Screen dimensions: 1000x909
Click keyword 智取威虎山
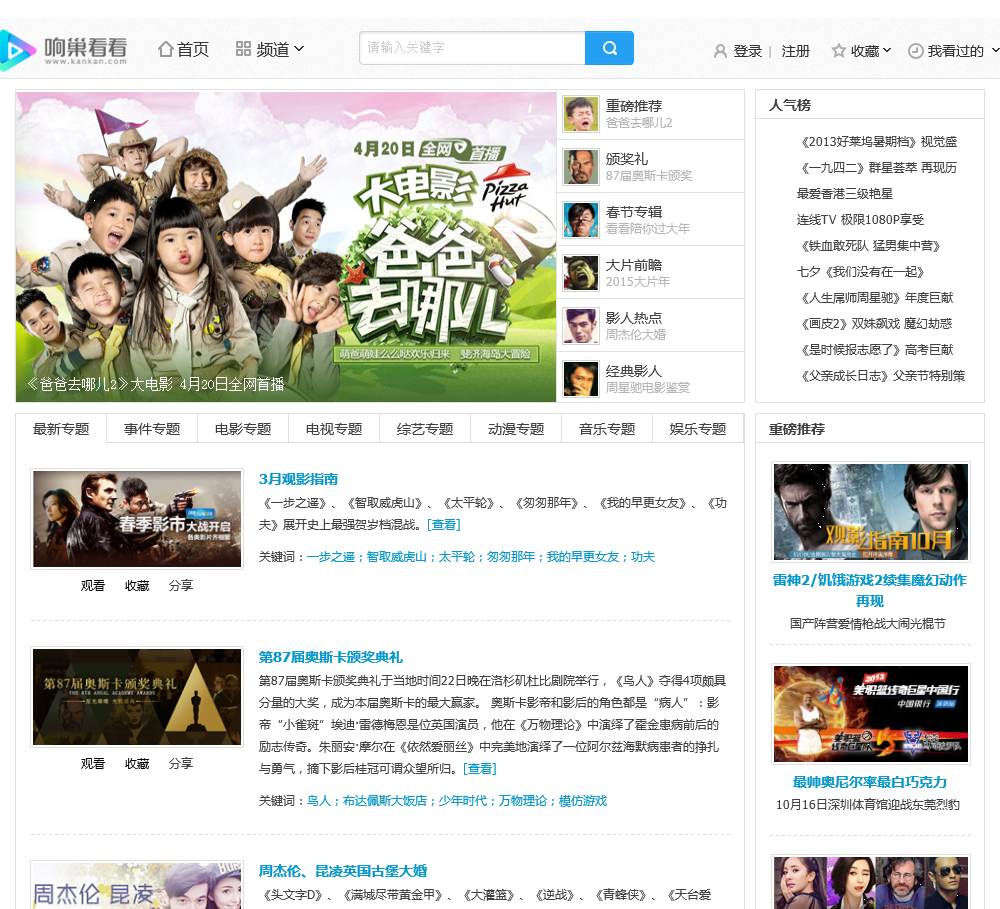click(396, 557)
